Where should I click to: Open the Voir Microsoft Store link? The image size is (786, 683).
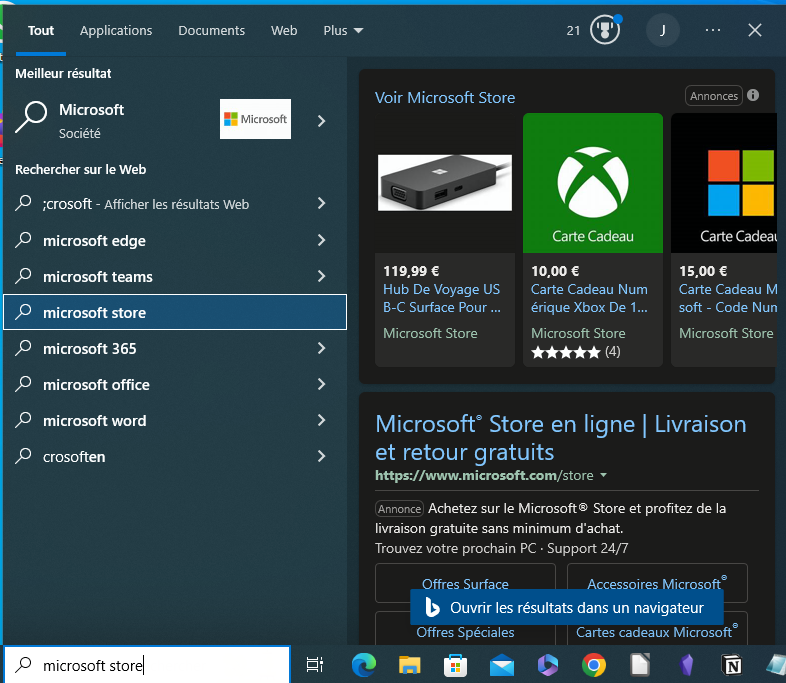click(x=445, y=97)
